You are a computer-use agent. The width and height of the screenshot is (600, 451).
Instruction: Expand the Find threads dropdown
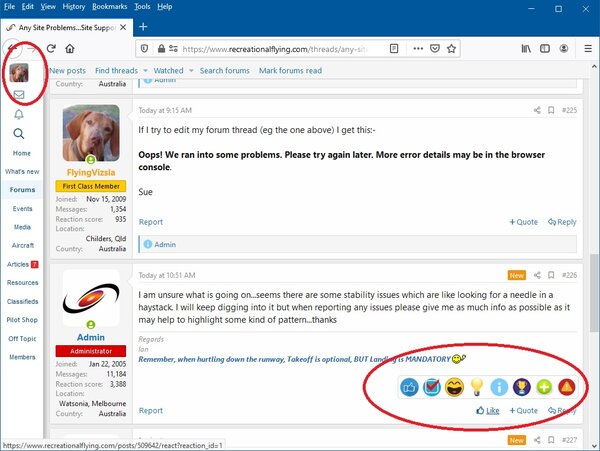[x=122, y=71]
